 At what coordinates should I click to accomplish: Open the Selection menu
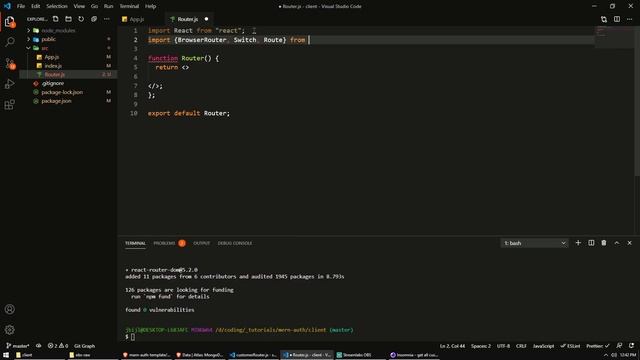coord(57,6)
